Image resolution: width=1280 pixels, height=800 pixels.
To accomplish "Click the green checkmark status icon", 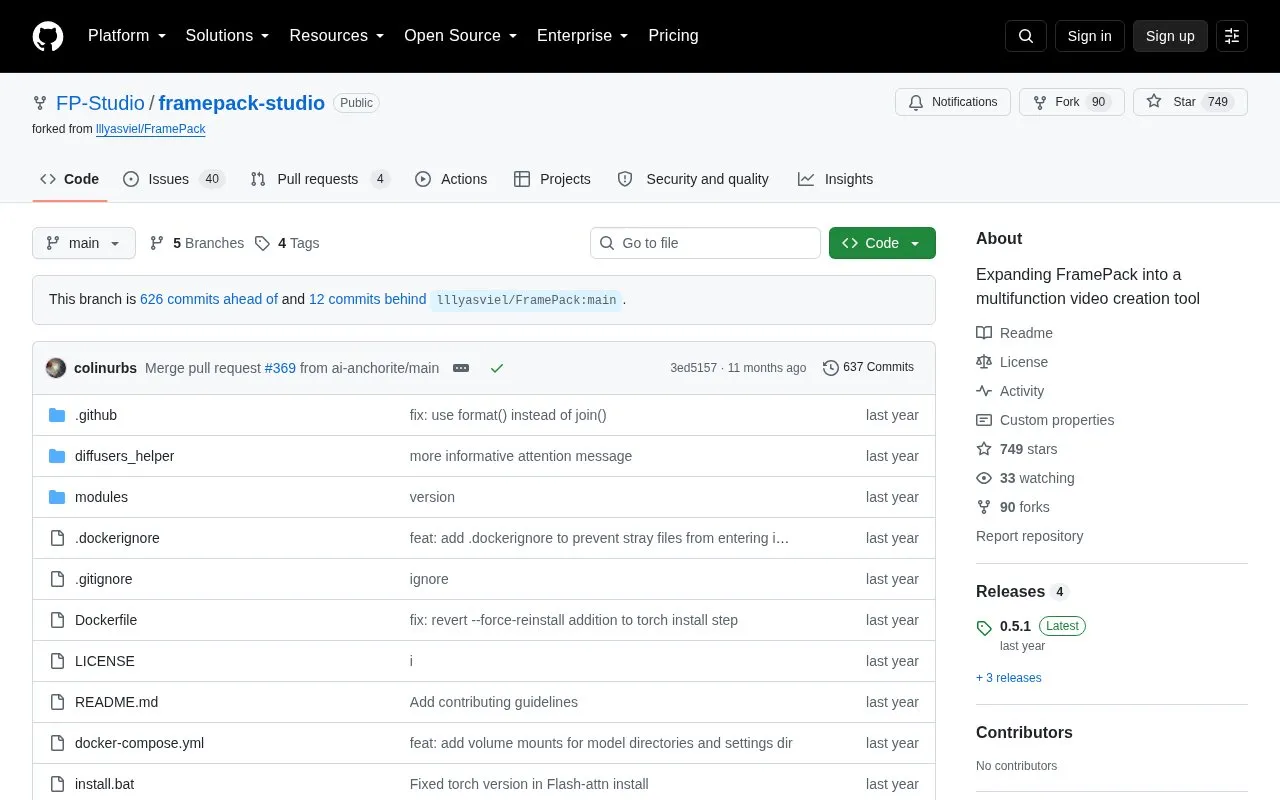I will click(497, 368).
